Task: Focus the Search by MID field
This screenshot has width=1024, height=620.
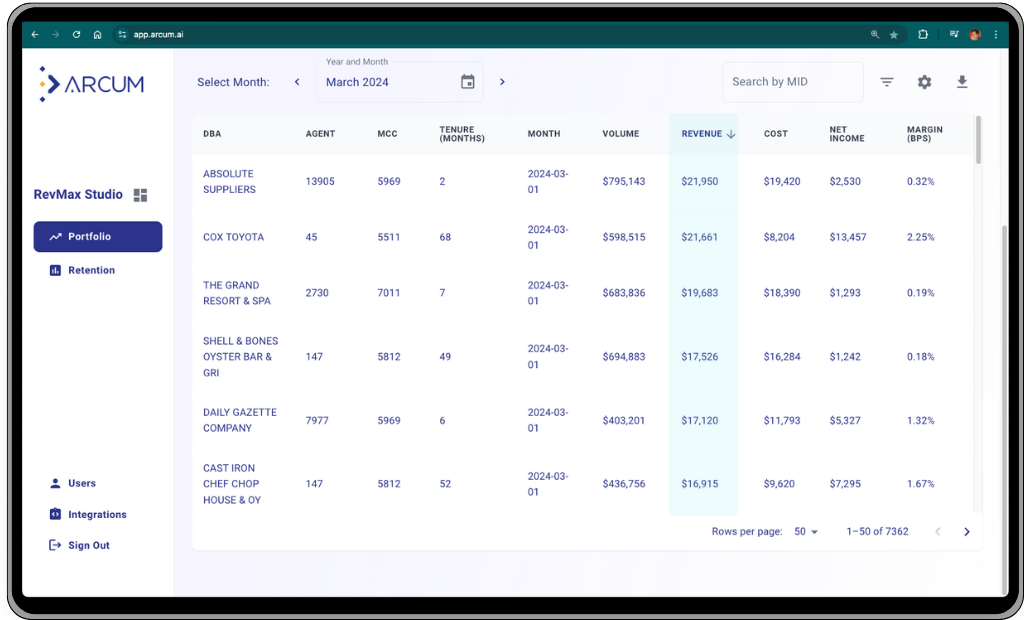Action: (x=792, y=82)
